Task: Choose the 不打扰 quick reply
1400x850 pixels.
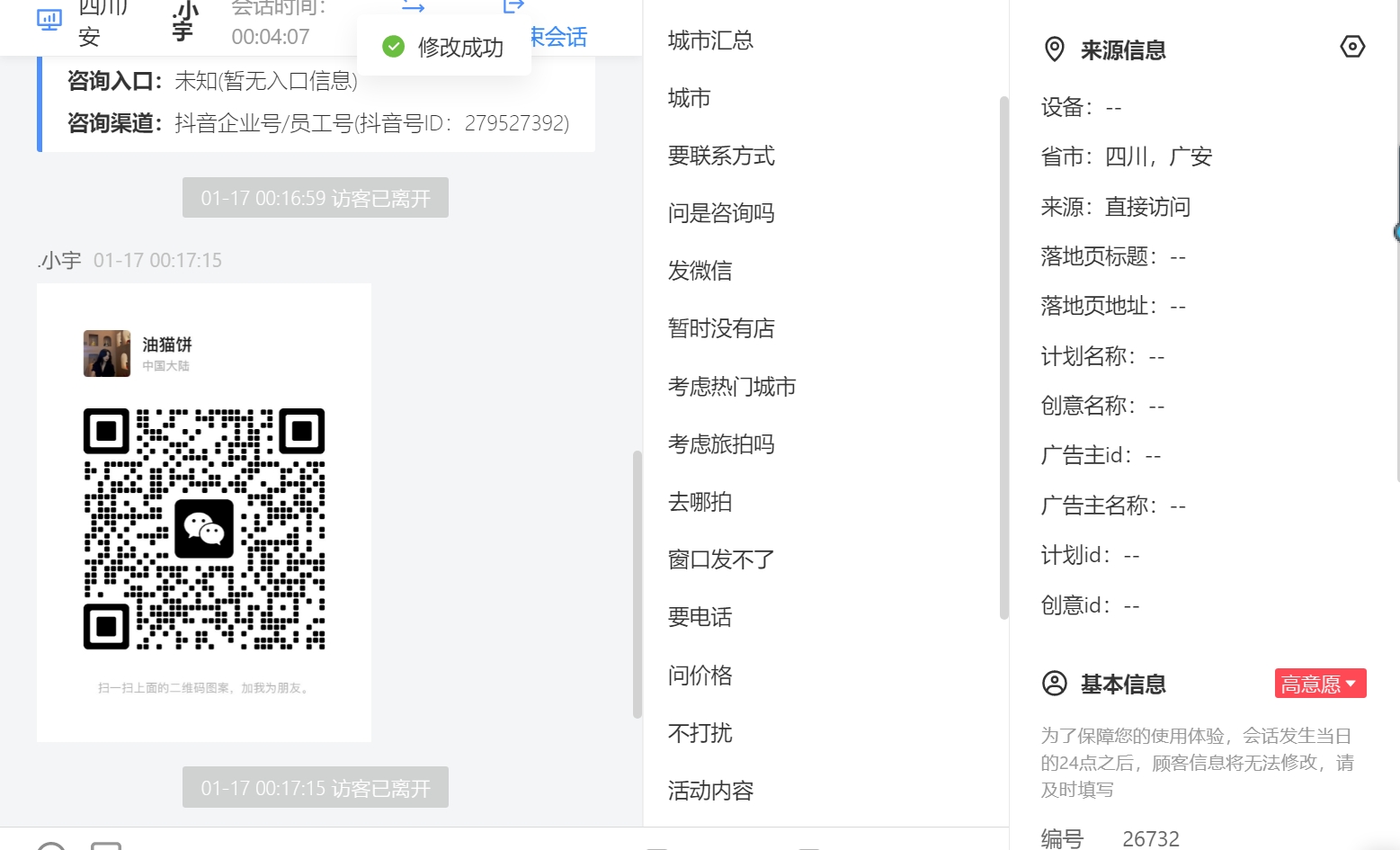Action: point(700,733)
